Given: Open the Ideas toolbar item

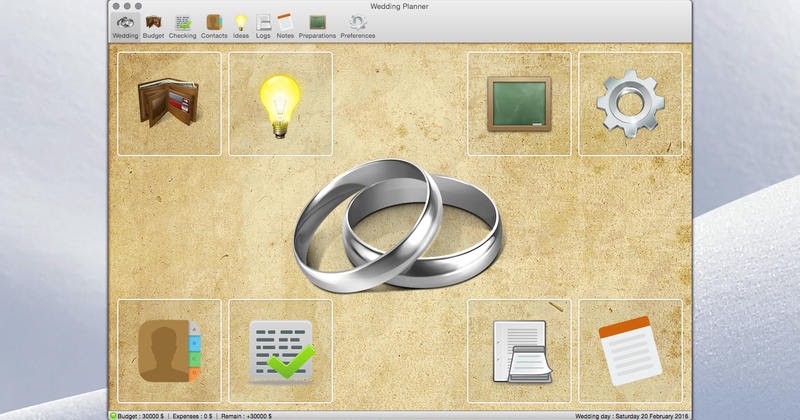Looking at the screenshot, I should pos(241,27).
